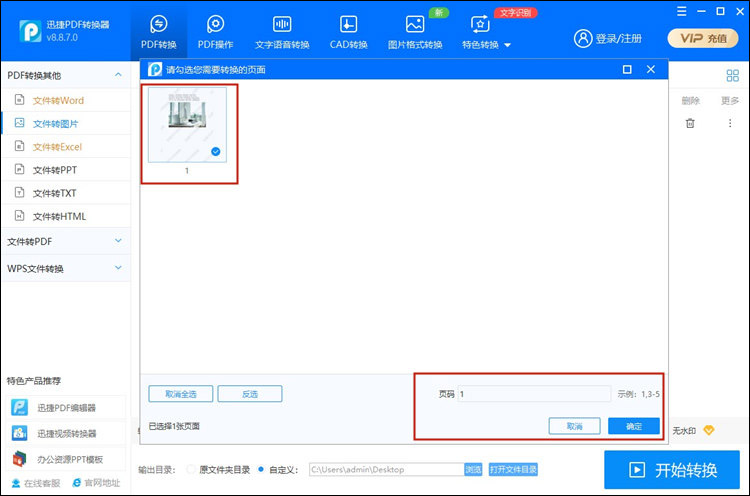Select 原文件夹目录 radio option

[191, 469]
